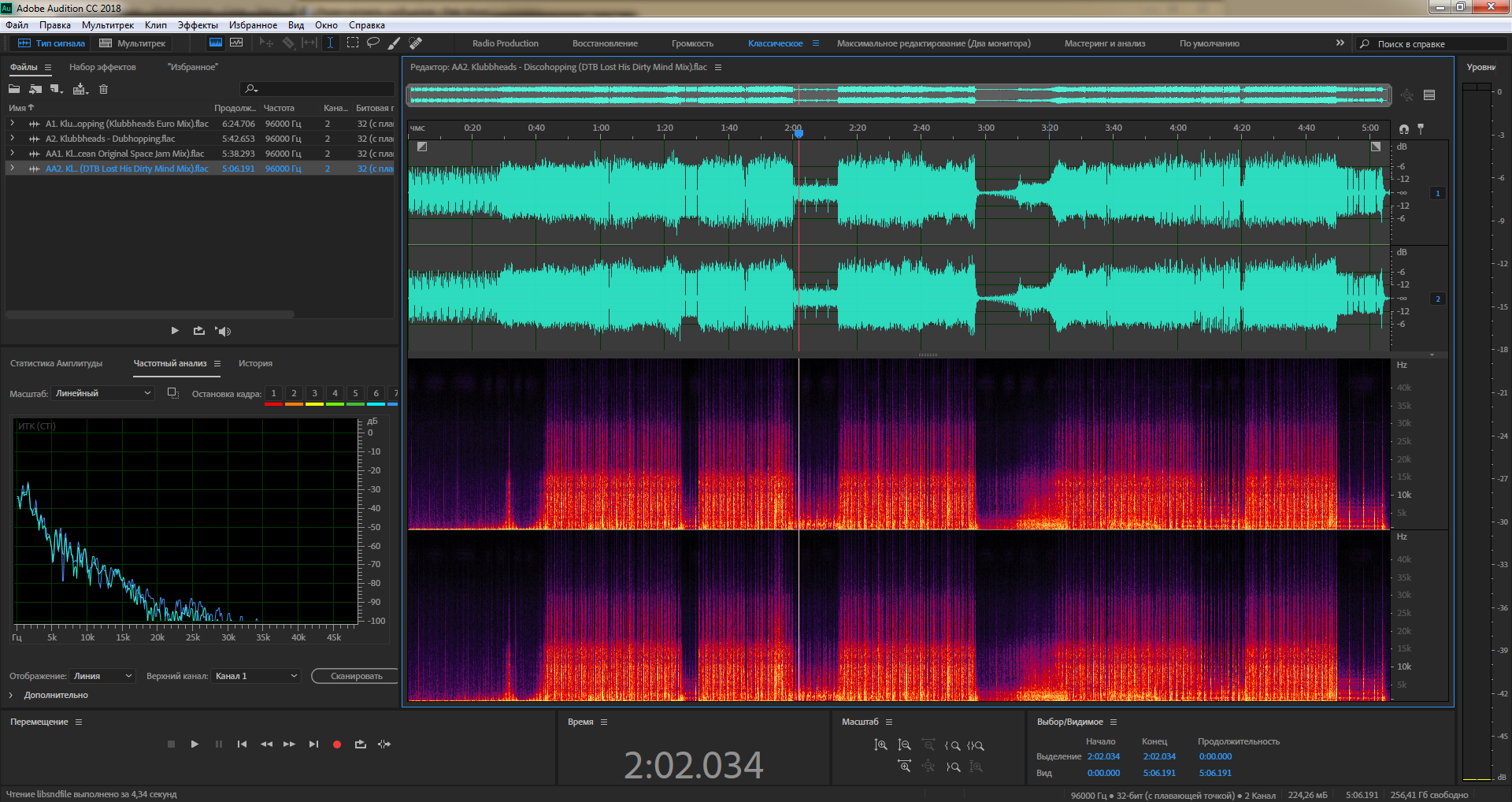Screen dimensions: 1512x802
Task: Click the Сканировать button
Action: click(x=356, y=676)
